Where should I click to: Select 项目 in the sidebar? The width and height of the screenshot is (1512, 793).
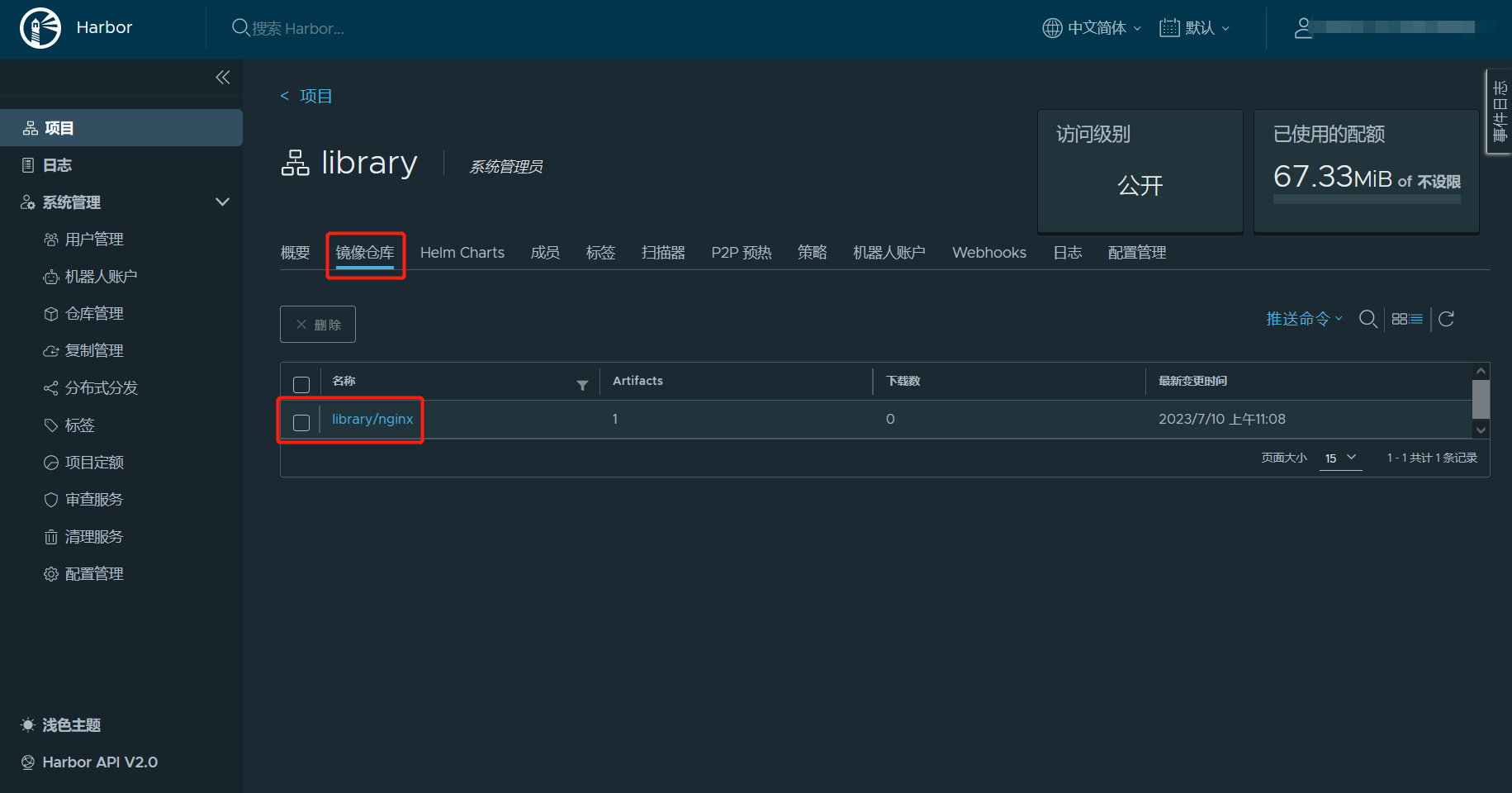pos(121,128)
